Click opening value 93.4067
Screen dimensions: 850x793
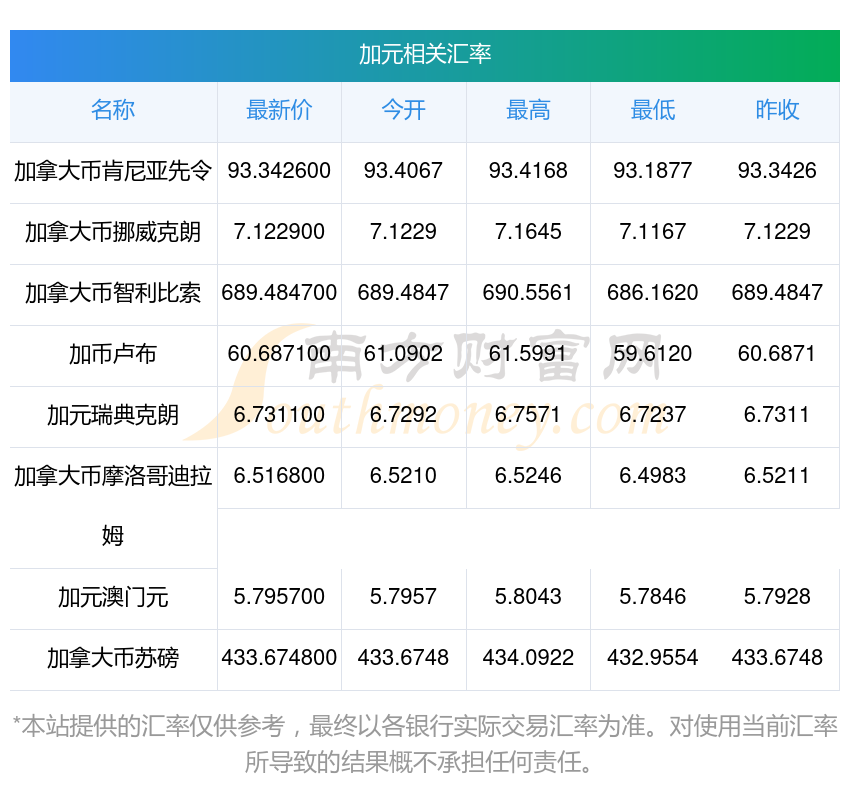tap(403, 171)
